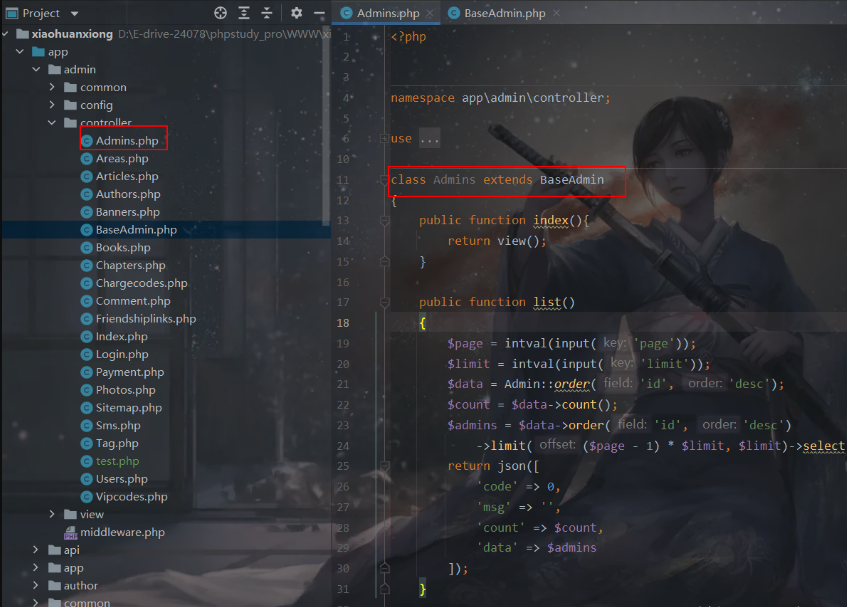Screen dimensions: 847x607
Task: Expand the view folder
Action: point(51,514)
